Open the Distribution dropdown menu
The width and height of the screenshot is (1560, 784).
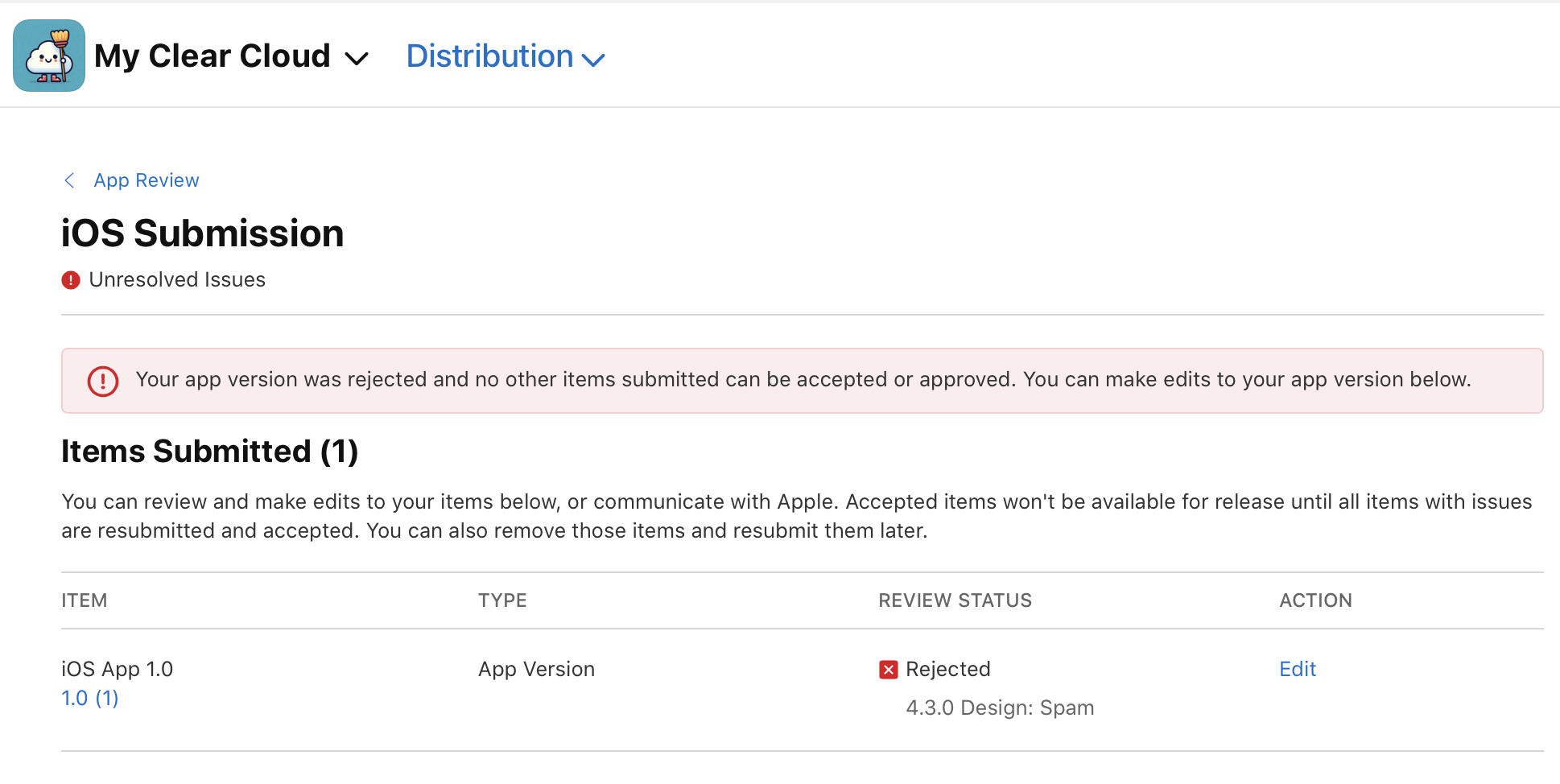click(x=506, y=56)
